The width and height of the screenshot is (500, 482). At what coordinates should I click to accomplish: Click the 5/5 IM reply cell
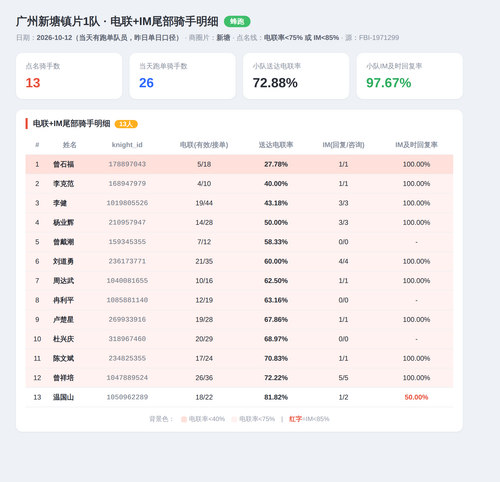pos(343,378)
